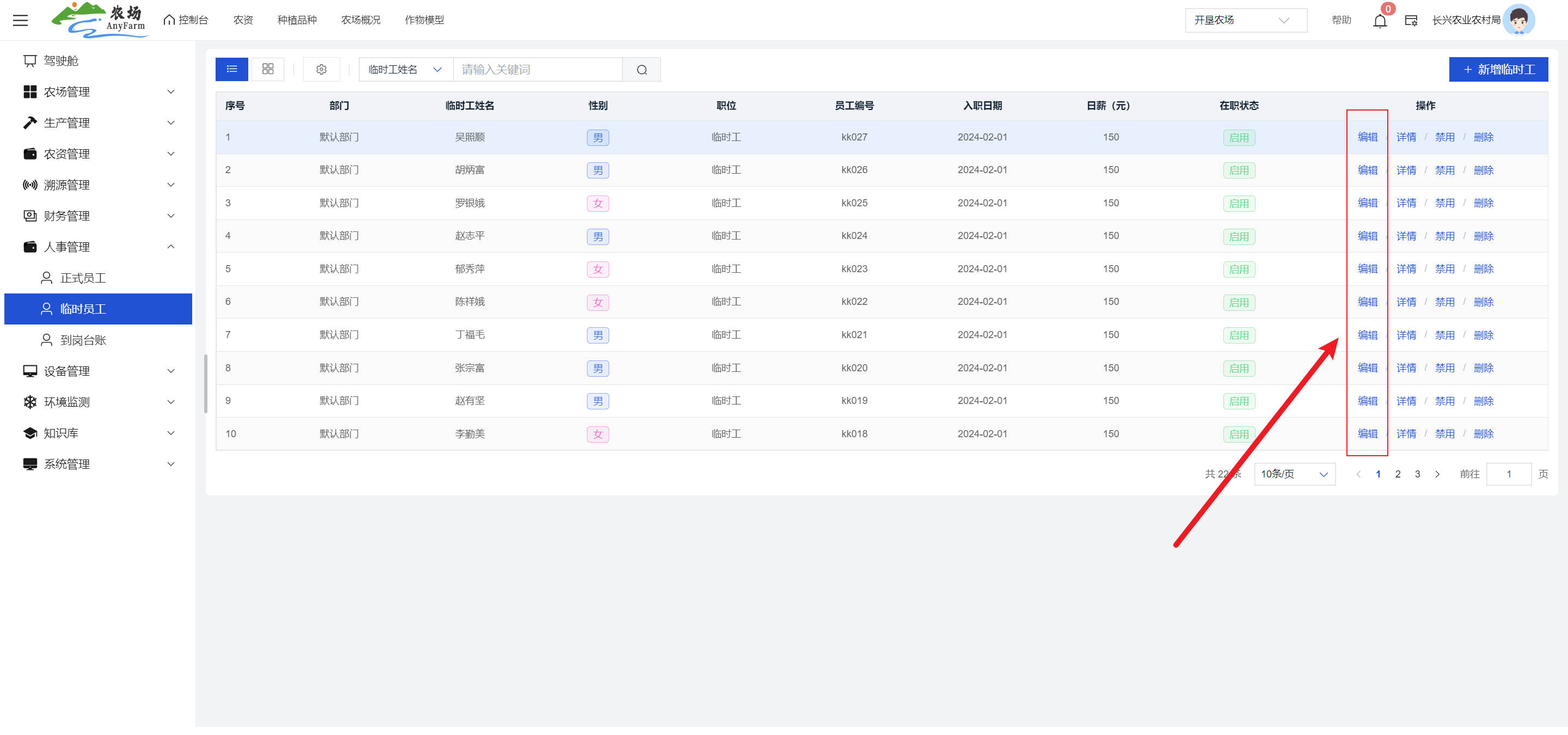Click the hamburger menu icon
Image resolution: width=1568 pixels, height=735 pixels.
[20, 20]
